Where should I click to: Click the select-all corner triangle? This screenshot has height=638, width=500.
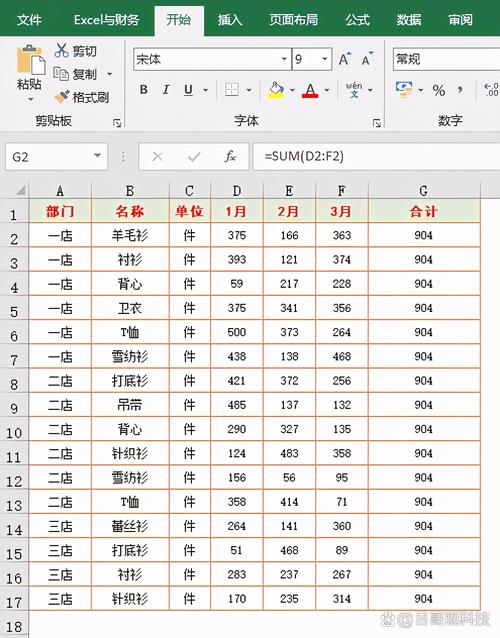point(20,190)
